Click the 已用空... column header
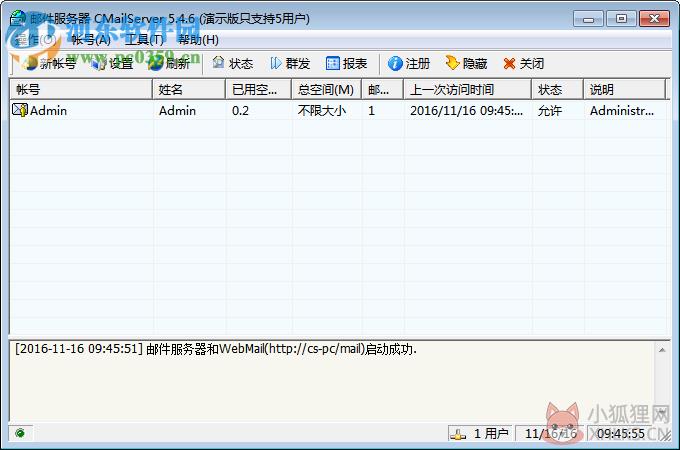 pyautogui.click(x=258, y=89)
